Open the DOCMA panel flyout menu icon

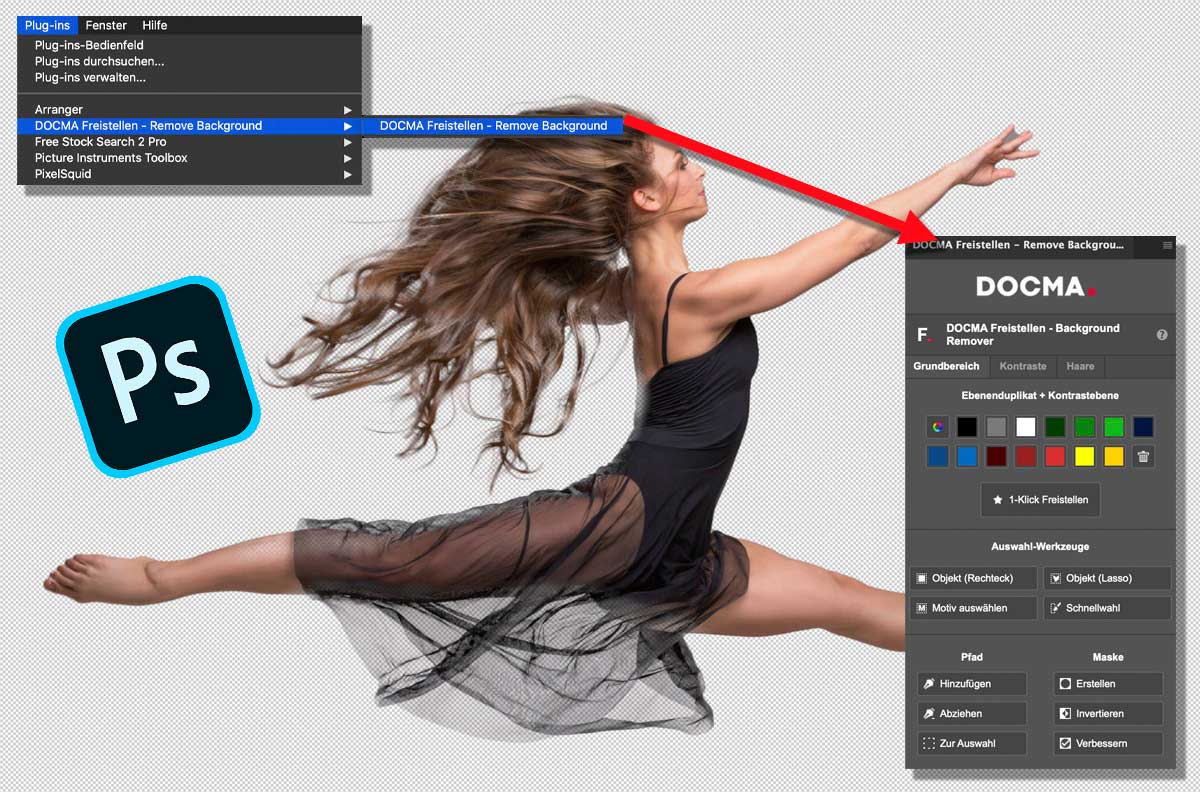1167,245
